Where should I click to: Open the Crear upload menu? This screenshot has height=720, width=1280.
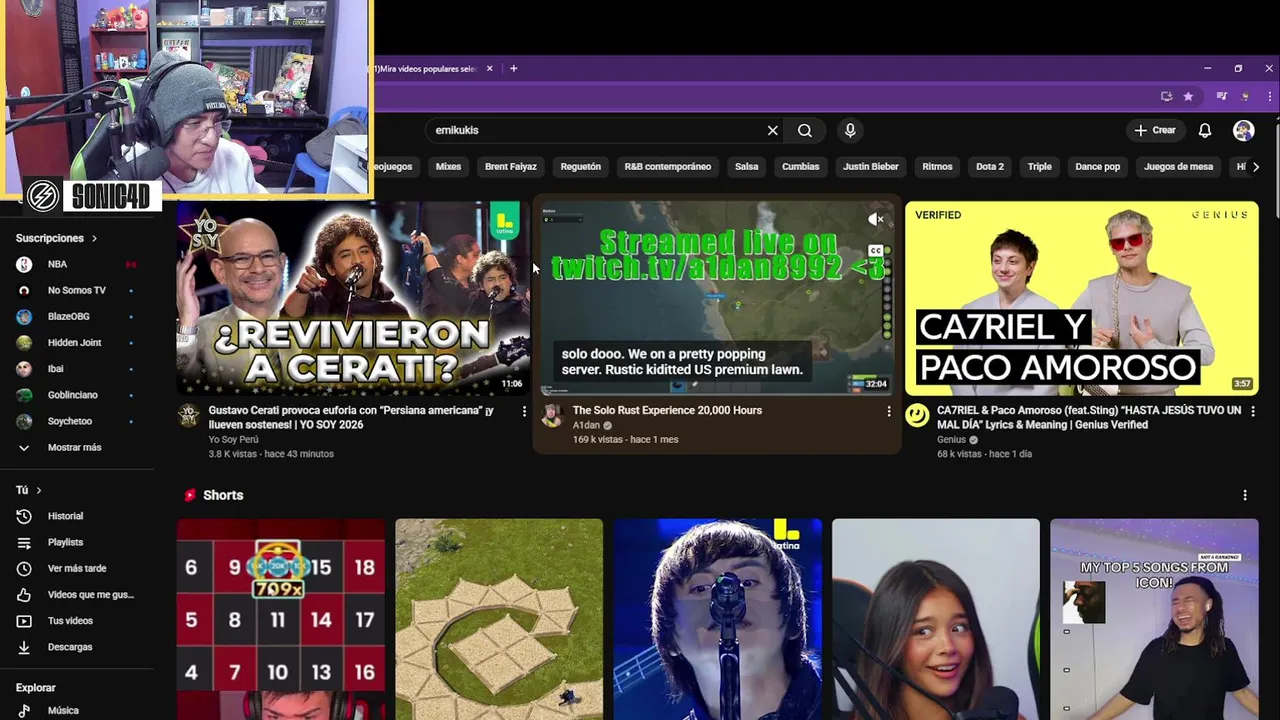point(1154,130)
